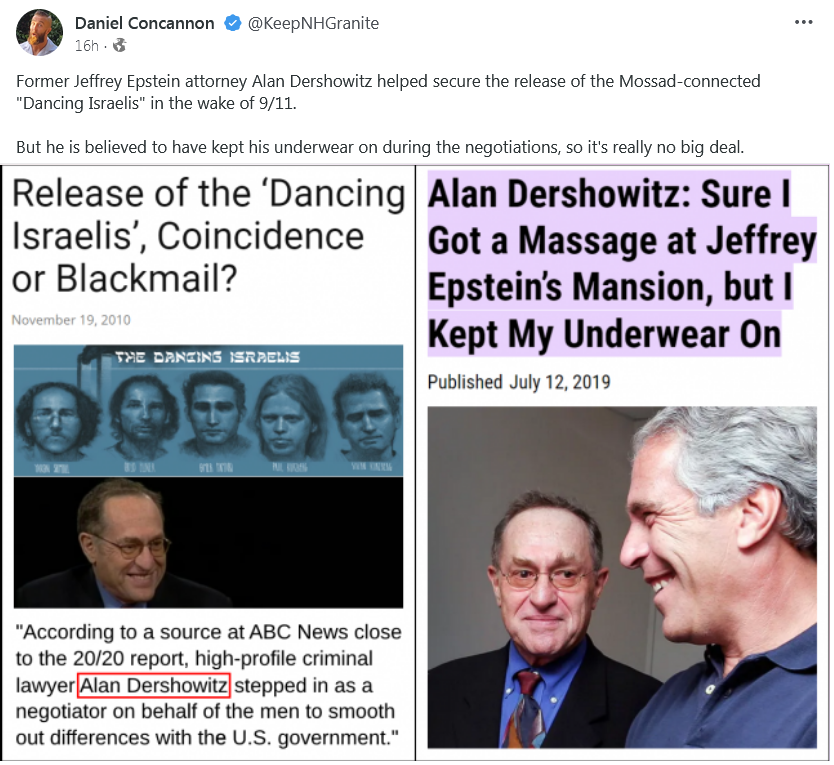Open the photo of two men smiling
This screenshot has width=834, height=765.
pos(622,577)
